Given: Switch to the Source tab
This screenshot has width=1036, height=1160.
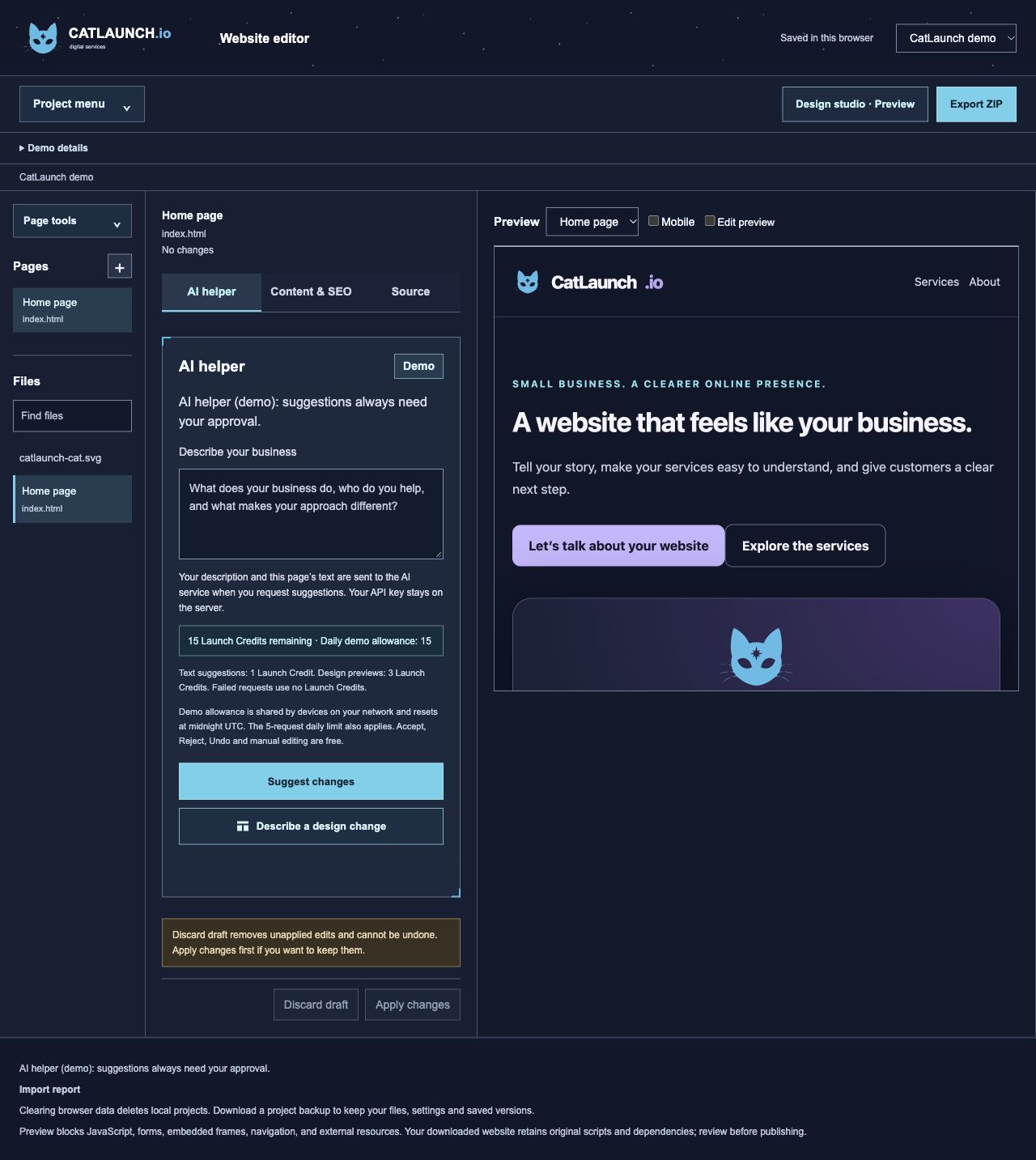Looking at the screenshot, I should pos(410,292).
